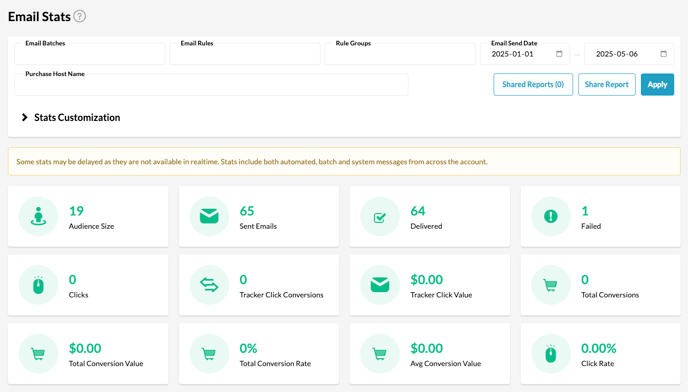This screenshot has width=688, height=392.
Task: Focus the Purchase Host Name input
Action: click(x=211, y=84)
